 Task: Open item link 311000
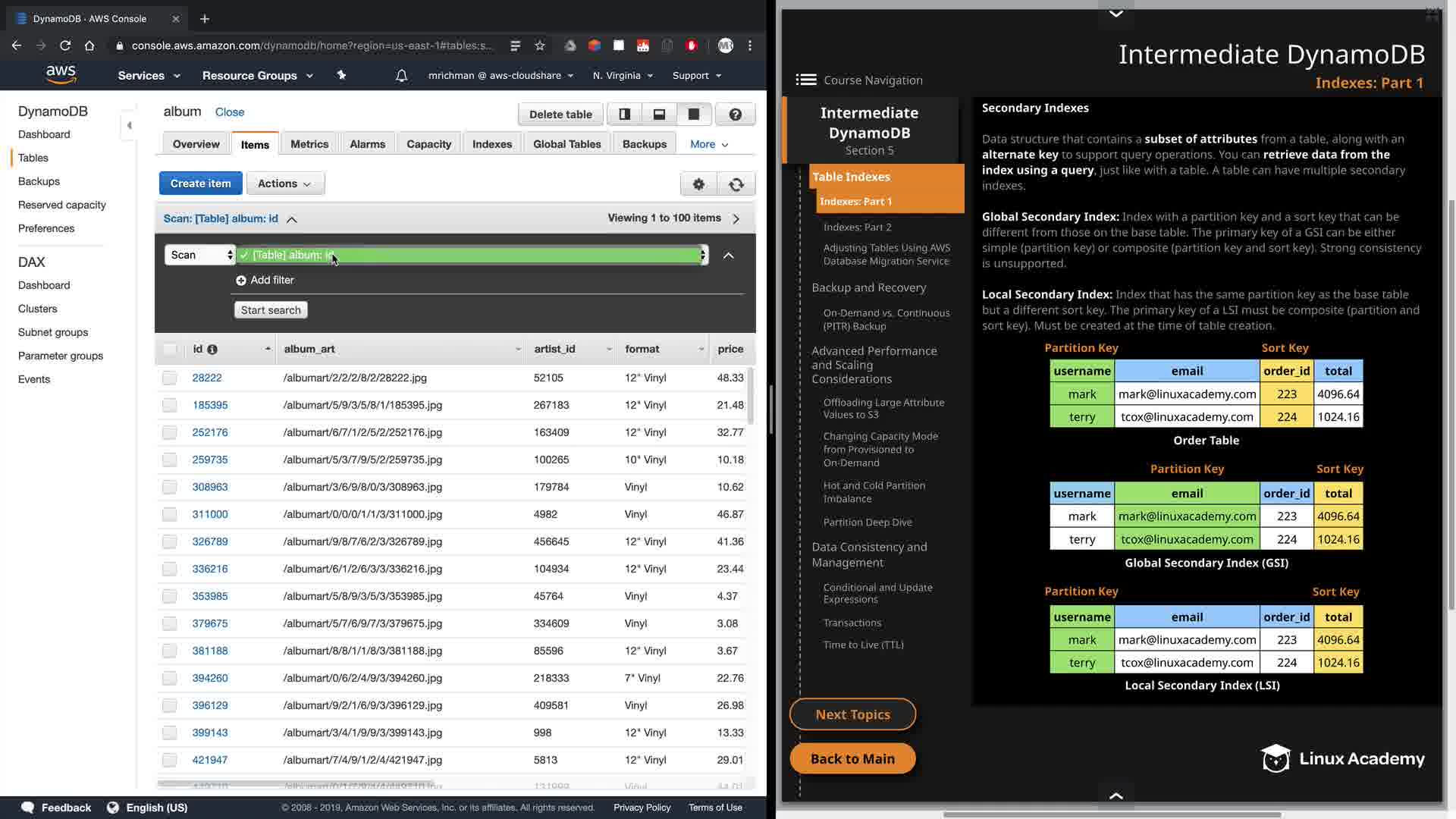pos(210,515)
